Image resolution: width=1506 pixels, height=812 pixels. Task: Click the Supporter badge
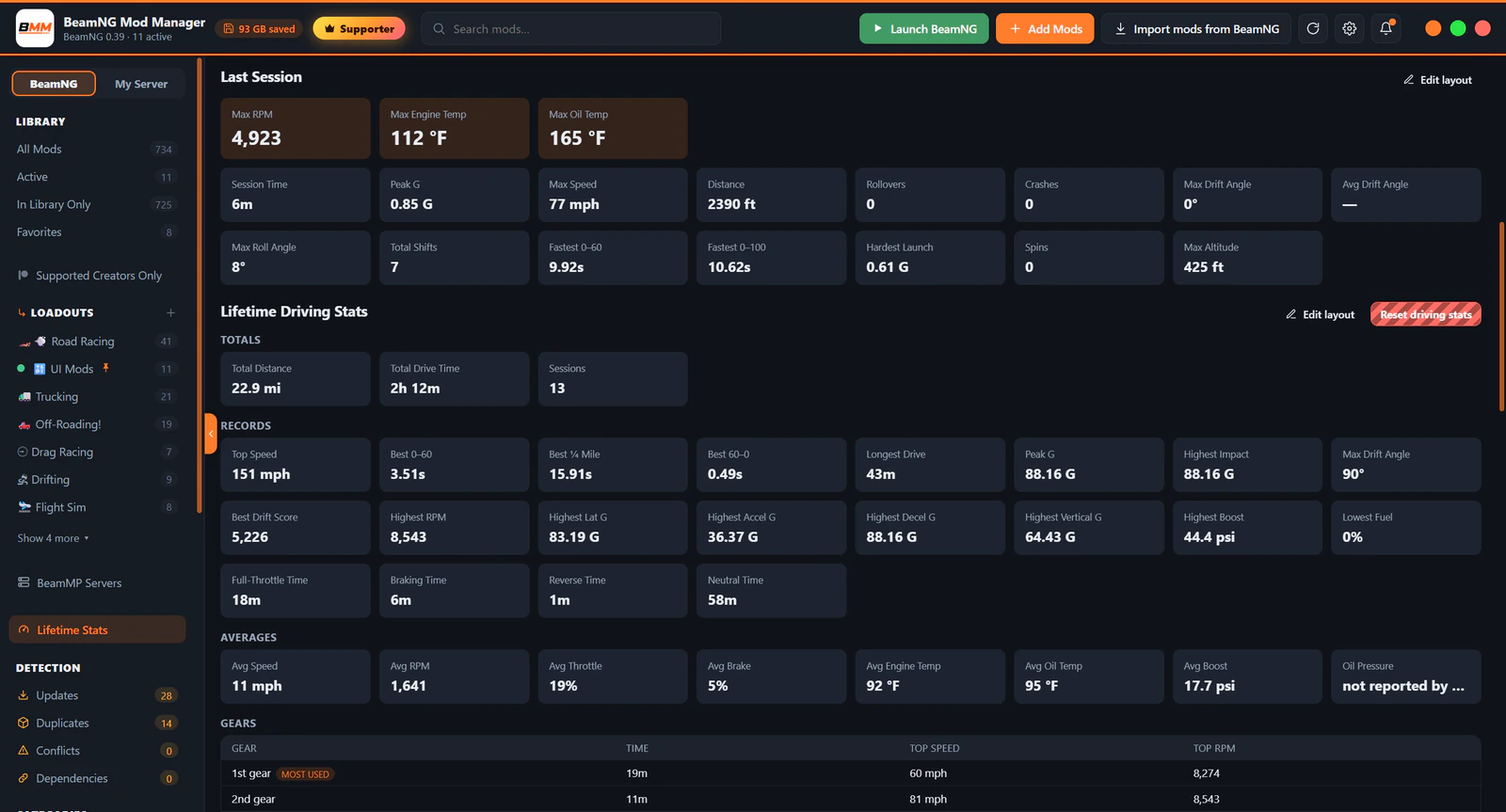tap(359, 29)
